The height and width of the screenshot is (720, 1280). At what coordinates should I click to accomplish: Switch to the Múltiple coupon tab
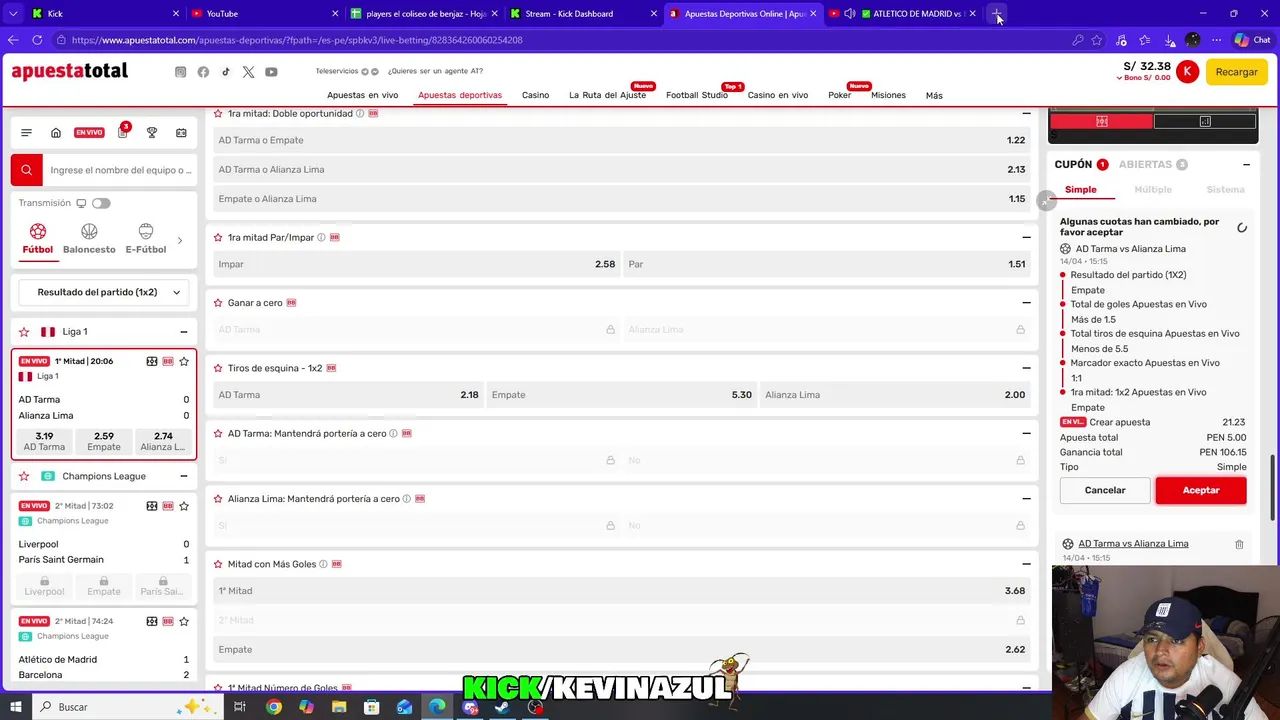click(1153, 189)
